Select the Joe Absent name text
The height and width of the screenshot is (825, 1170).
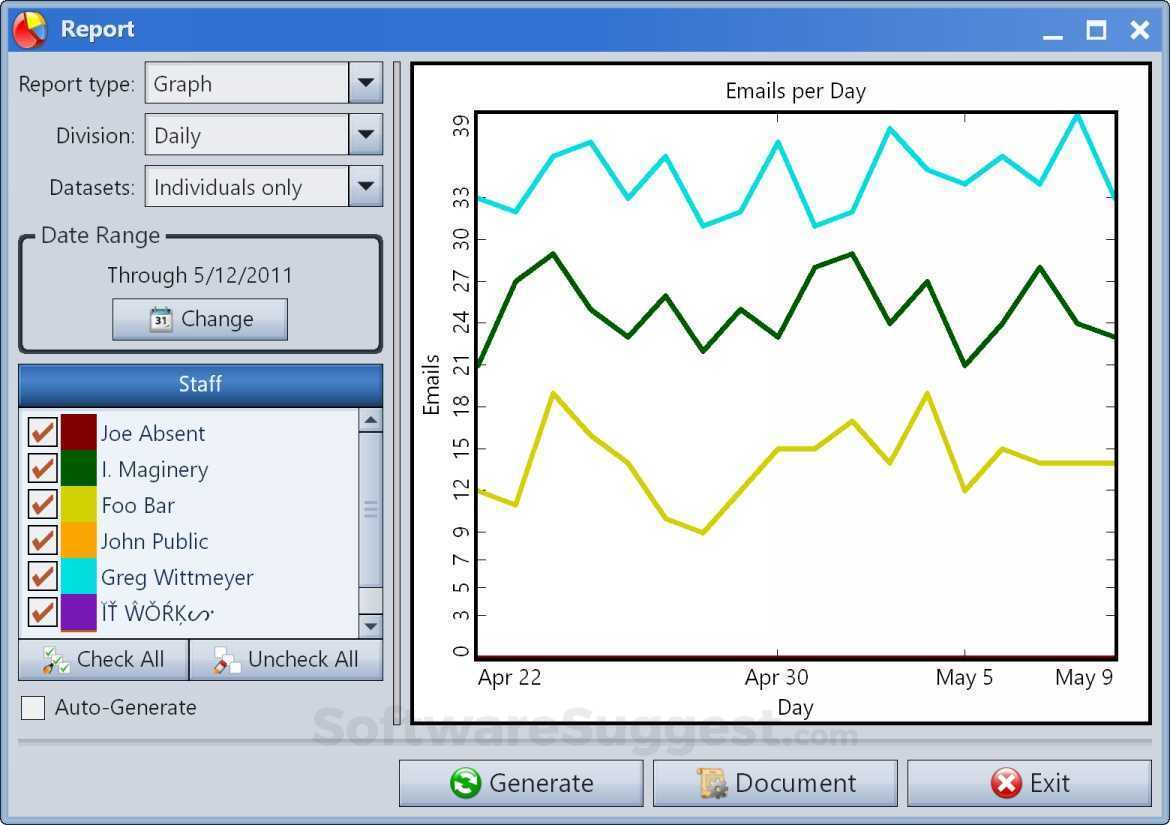pyautogui.click(x=153, y=433)
